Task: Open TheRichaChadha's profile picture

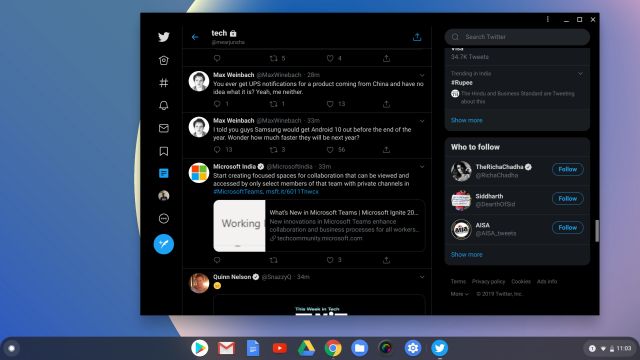Action: pyautogui.click(x=461, y=171)
